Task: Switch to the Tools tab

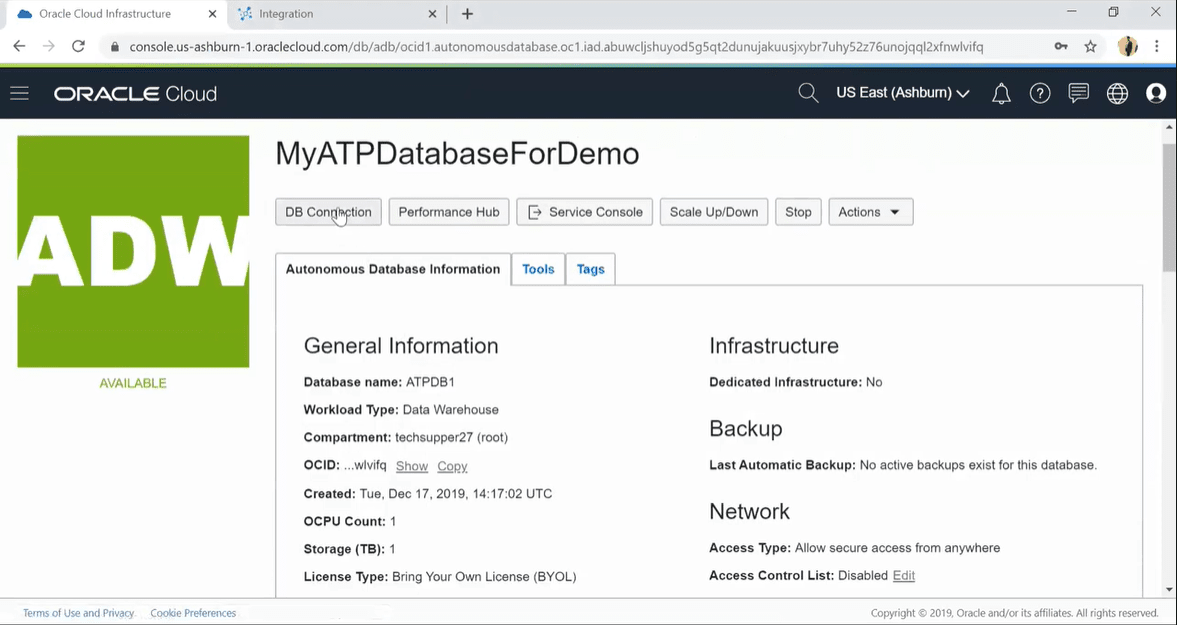Action: tap(538, 269)
